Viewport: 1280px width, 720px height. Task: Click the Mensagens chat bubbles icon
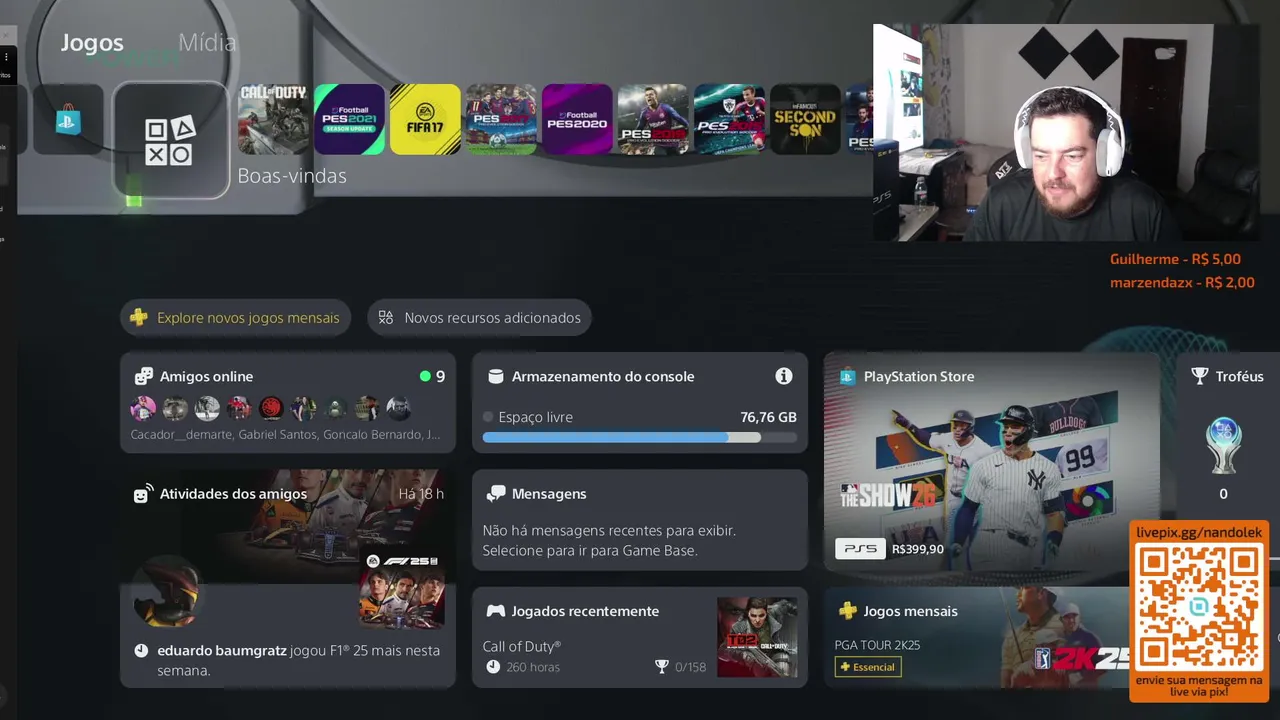point(495,494)
